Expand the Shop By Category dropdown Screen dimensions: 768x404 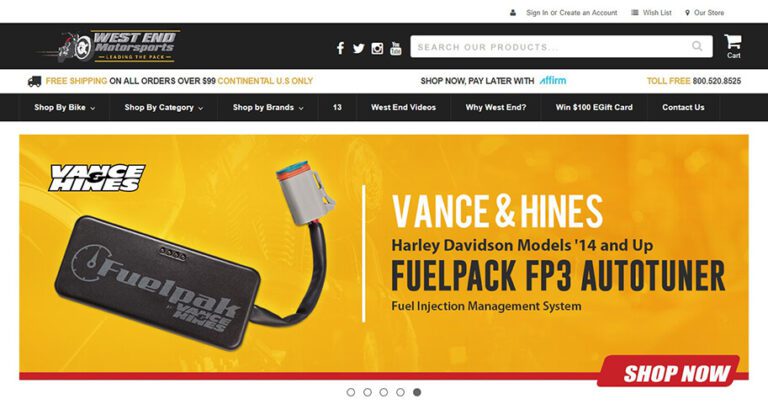[x=164, y=107]
